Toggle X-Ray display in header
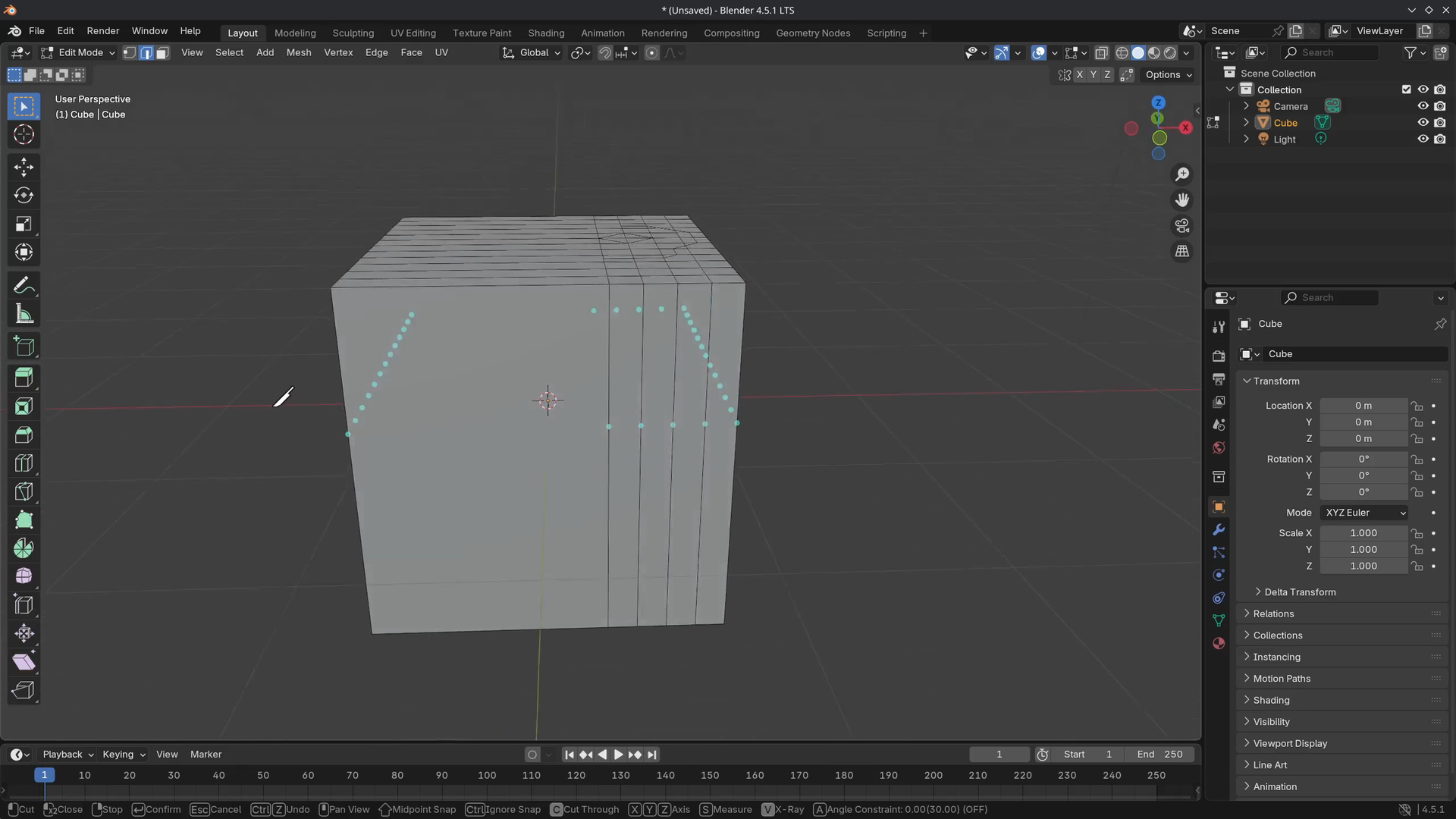Screen dimensions: 1456x819 [x=1101, y=53]
